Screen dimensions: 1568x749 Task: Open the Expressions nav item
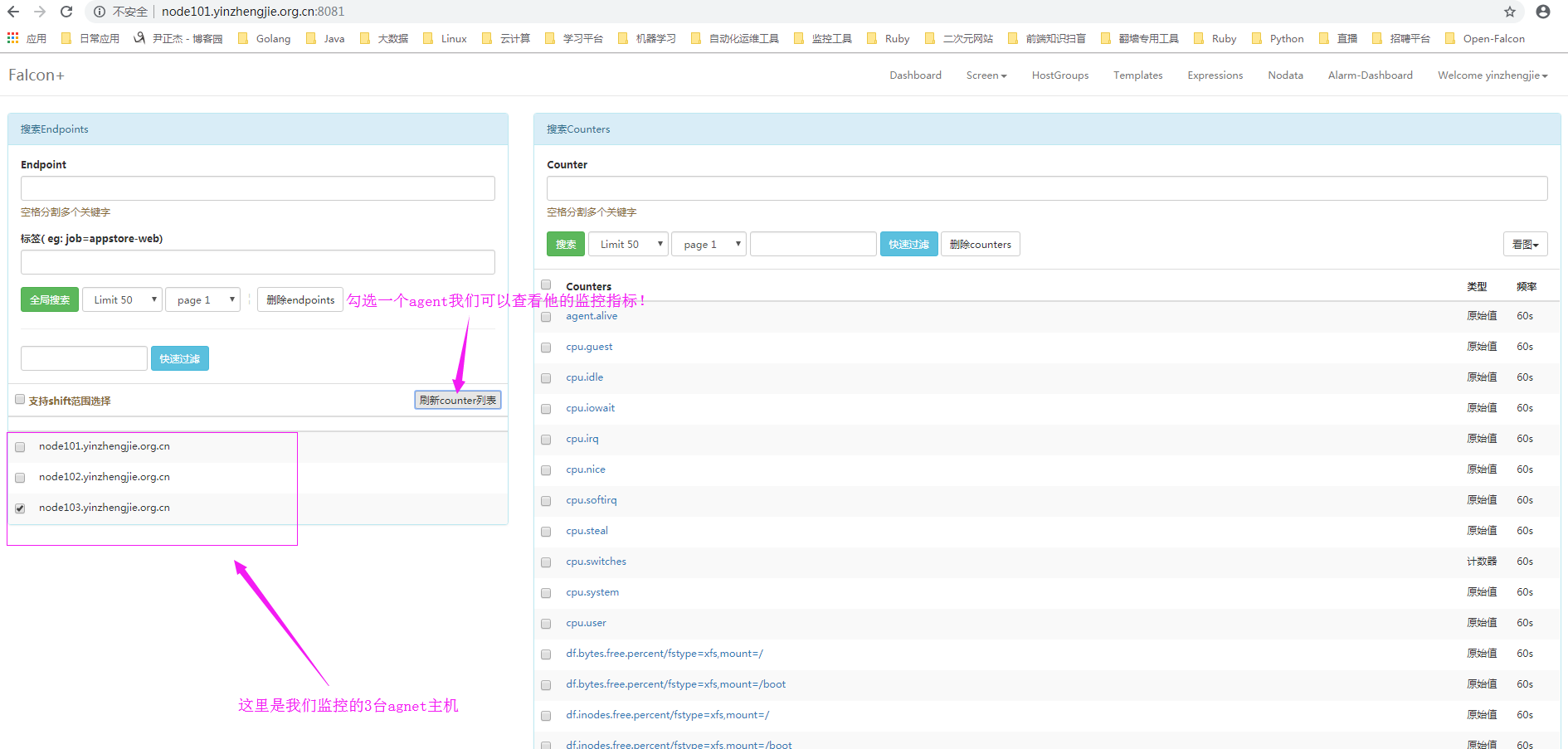(x=1215, y=75)
